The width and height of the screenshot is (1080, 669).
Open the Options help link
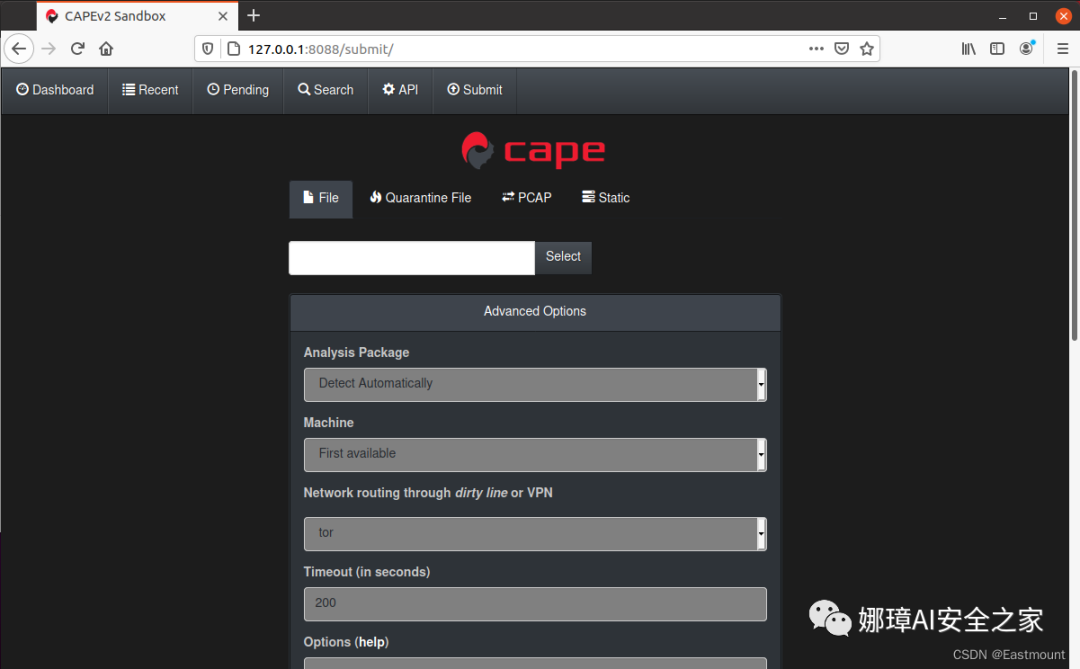coord(372,642)
